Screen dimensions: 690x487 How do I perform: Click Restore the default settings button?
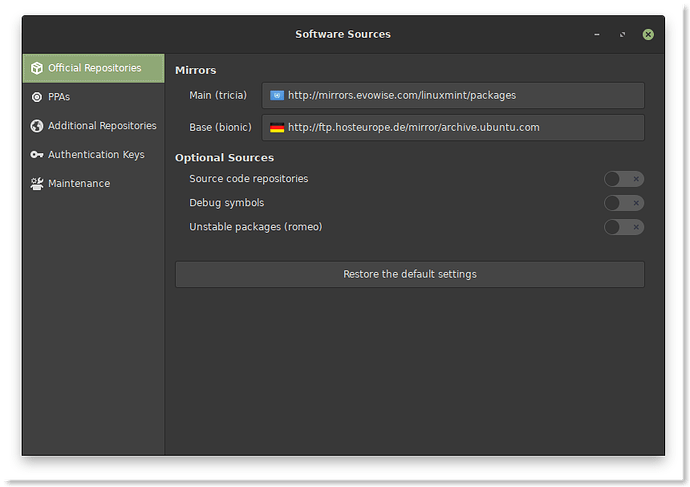(409, 274)
